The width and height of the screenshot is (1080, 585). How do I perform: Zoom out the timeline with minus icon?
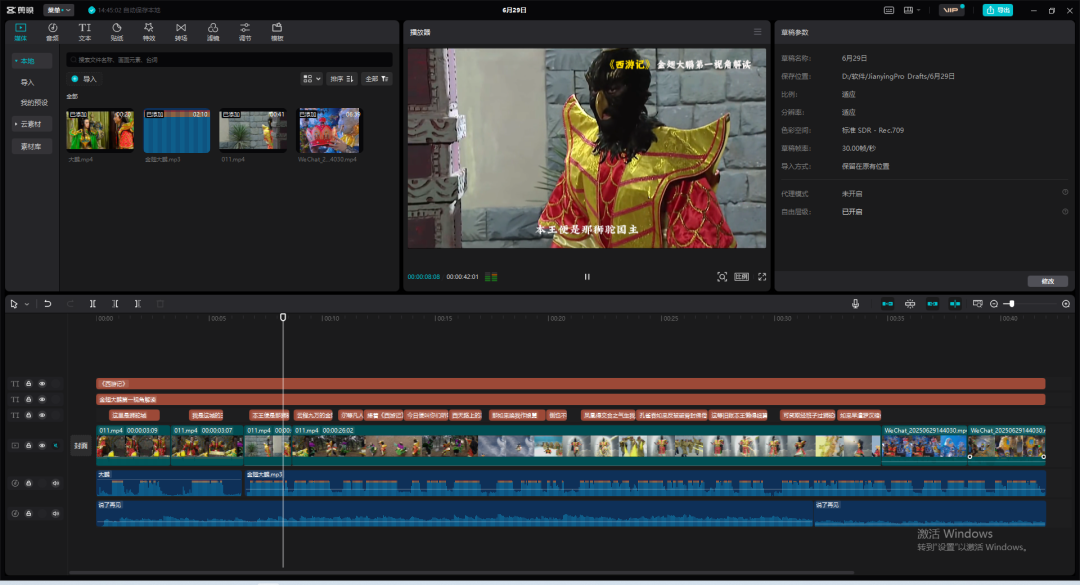(994, 304)
